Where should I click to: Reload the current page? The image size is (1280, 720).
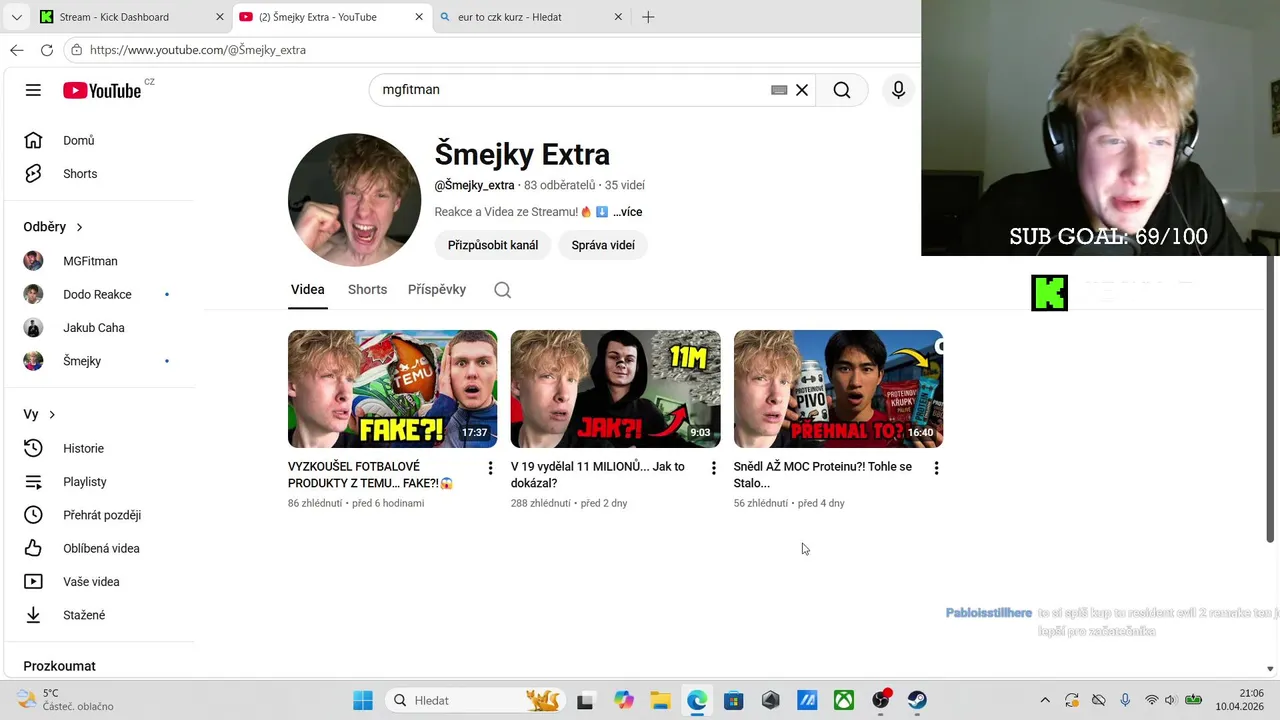46,50
